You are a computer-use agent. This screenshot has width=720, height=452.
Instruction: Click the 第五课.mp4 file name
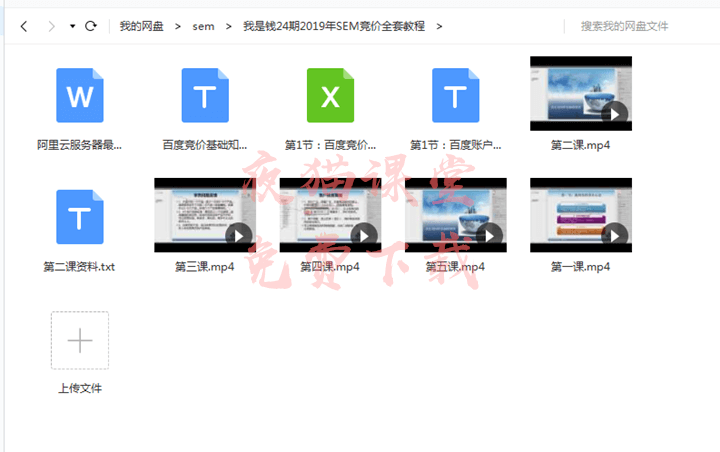456,266
